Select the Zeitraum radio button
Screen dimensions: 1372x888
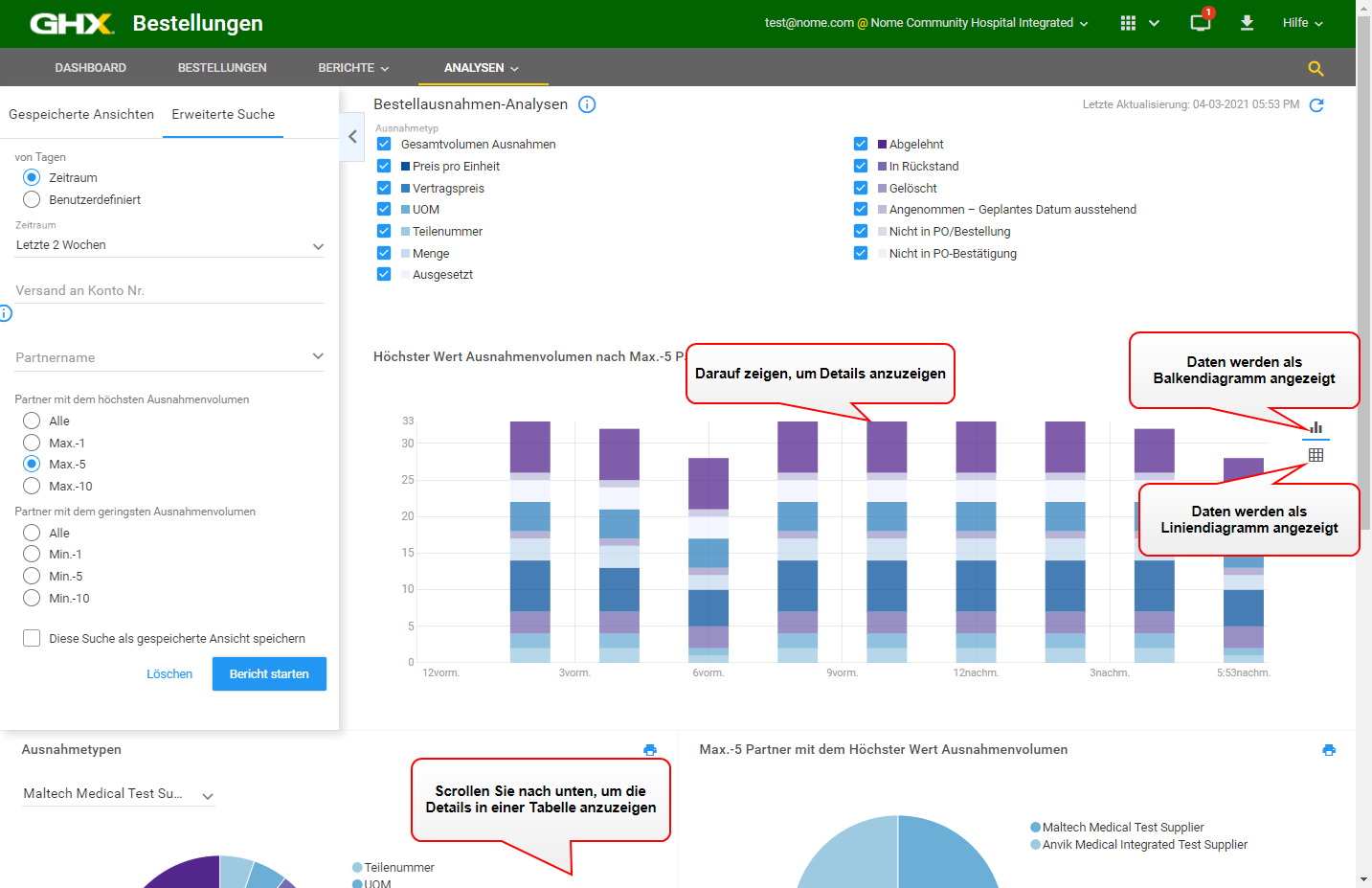coord(32,177)
